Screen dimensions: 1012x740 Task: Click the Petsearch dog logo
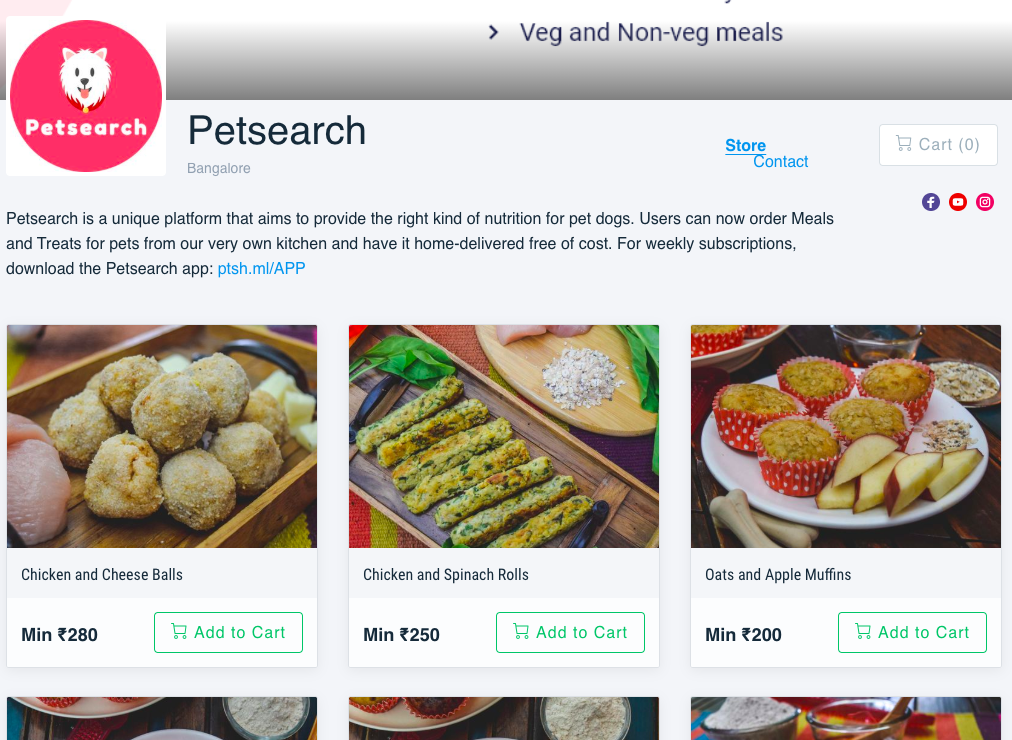point(86,96)
